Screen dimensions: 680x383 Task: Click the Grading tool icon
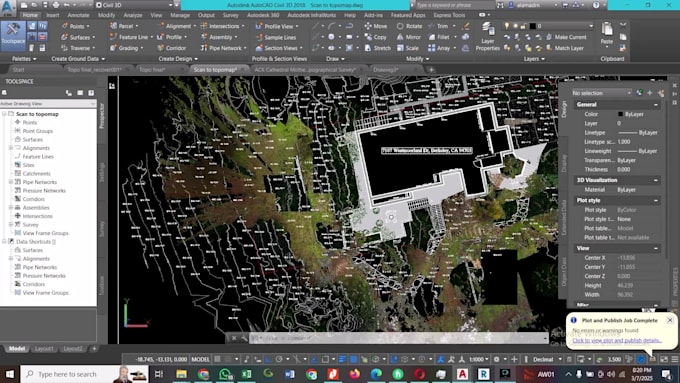pos(113,48)
